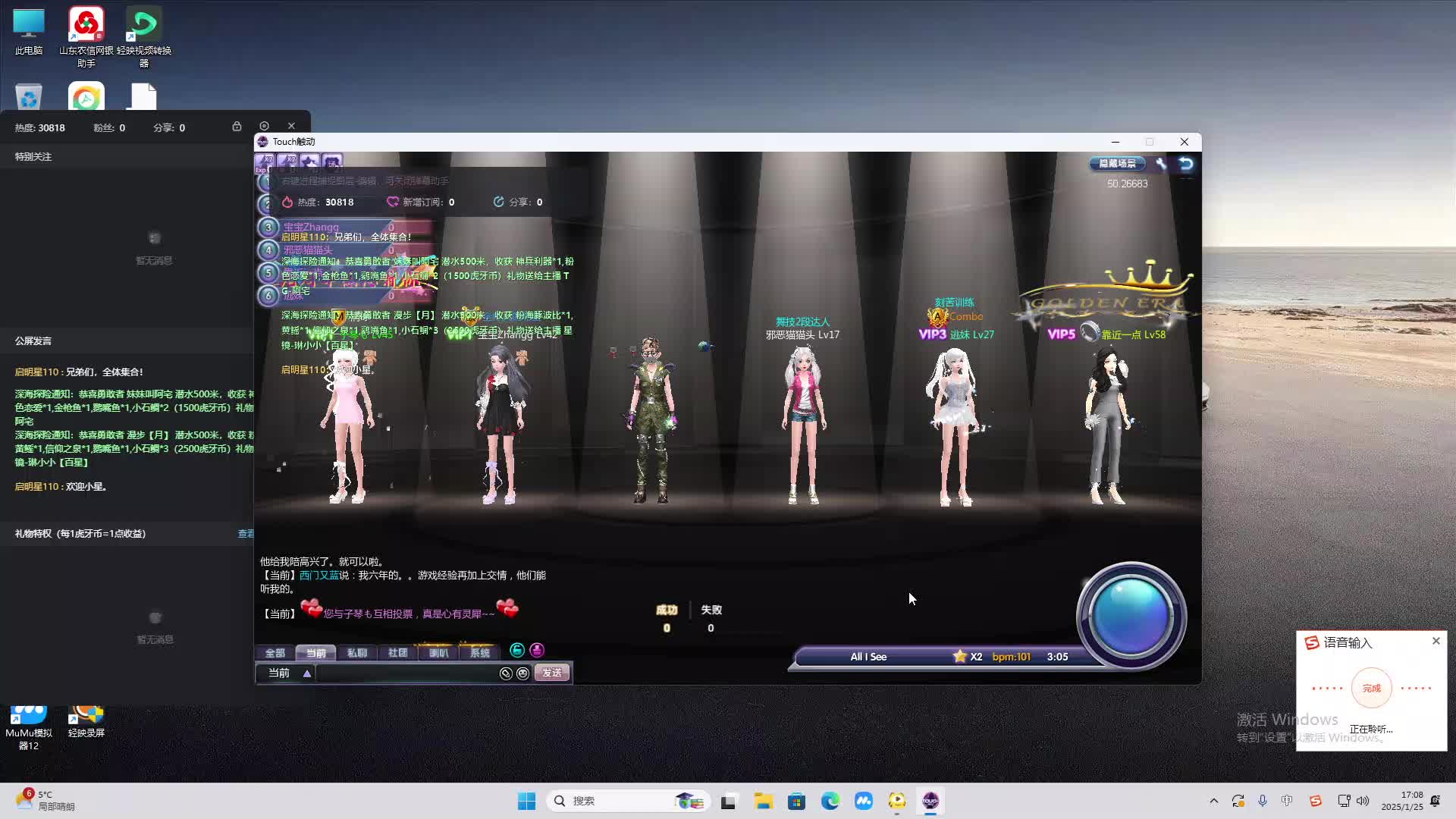The image size is (1456, 819).
Task: Expand the system tray hidden icons chevron
Action: point(1213,801)
